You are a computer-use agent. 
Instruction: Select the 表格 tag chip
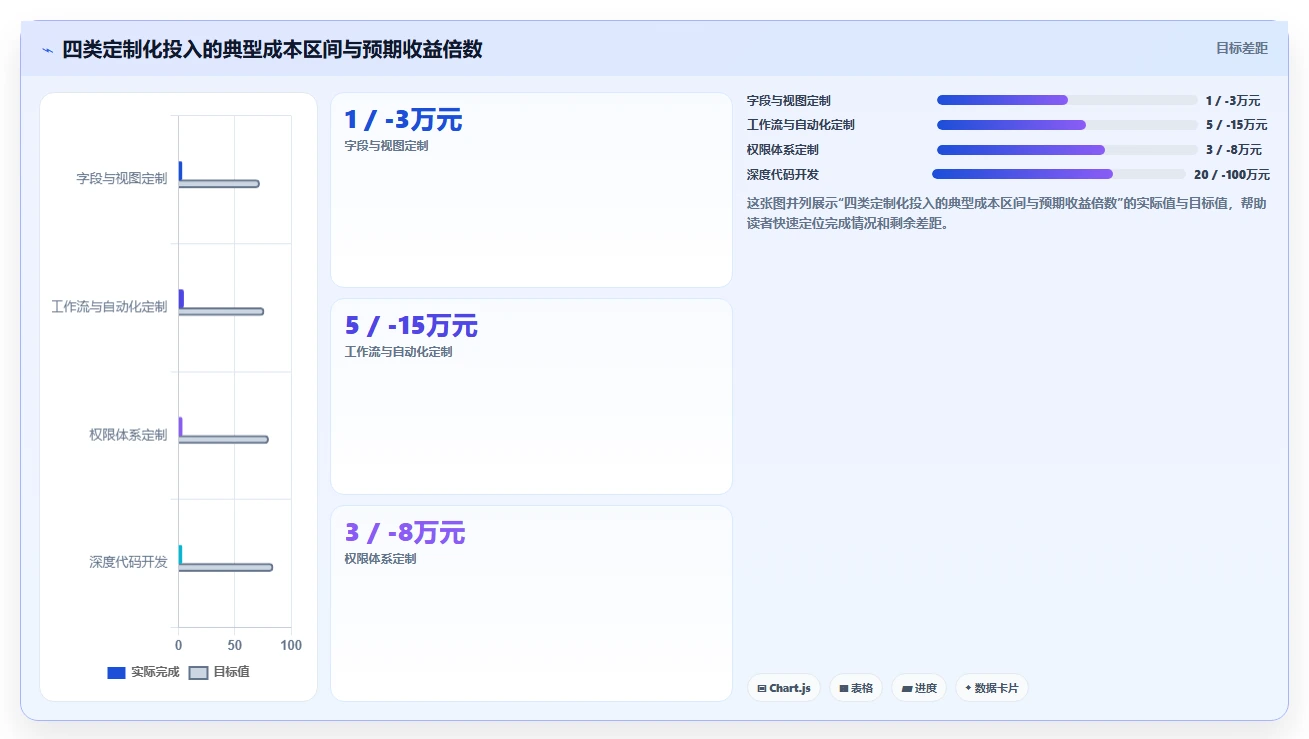[856, 688]
